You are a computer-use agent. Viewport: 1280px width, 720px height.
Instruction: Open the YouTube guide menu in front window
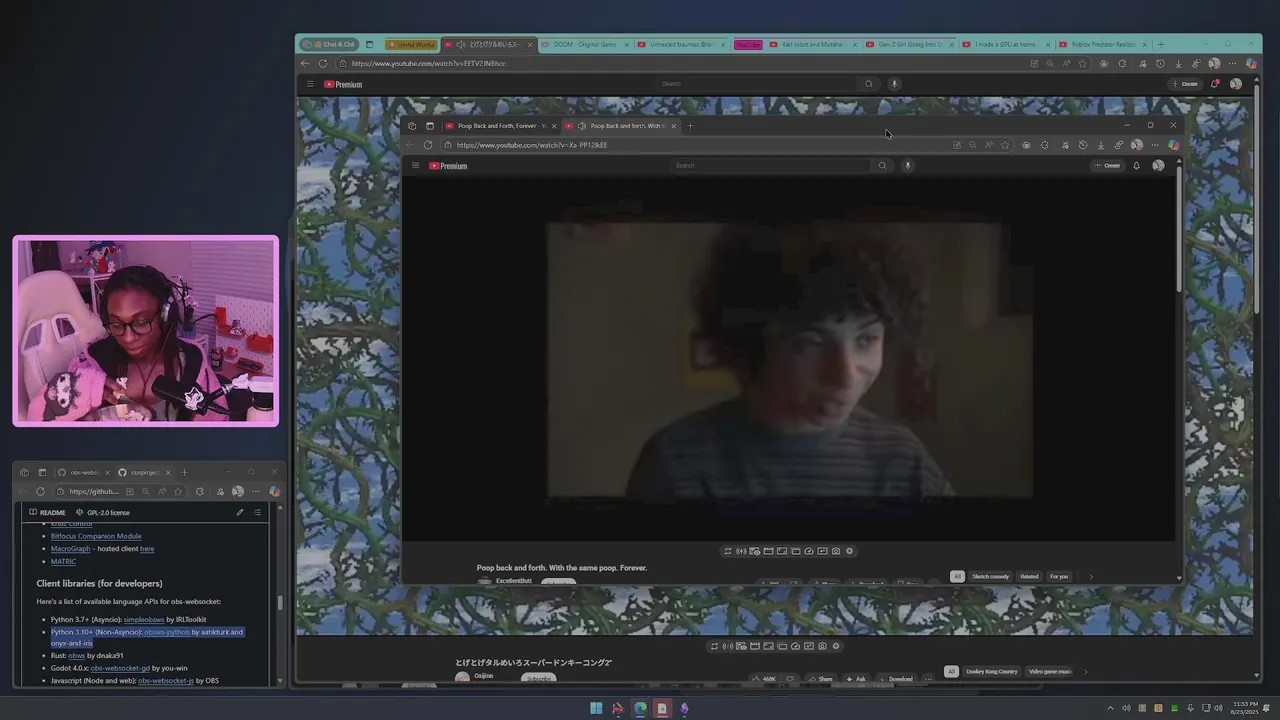[415, 166]
